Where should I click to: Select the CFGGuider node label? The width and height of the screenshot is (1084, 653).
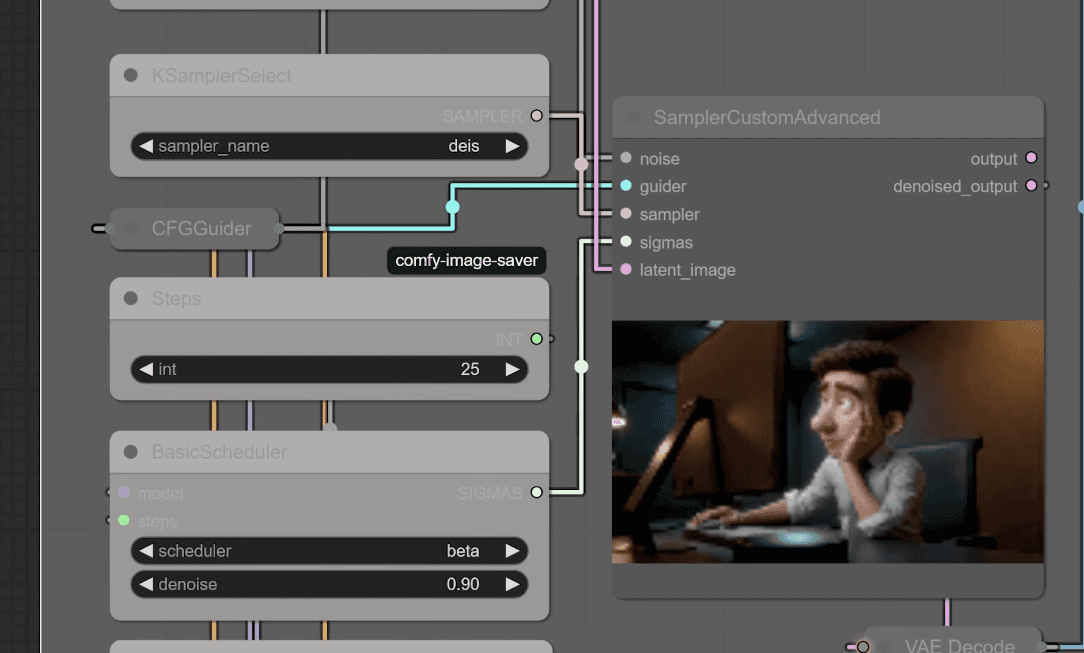click(x=201, y=229)
